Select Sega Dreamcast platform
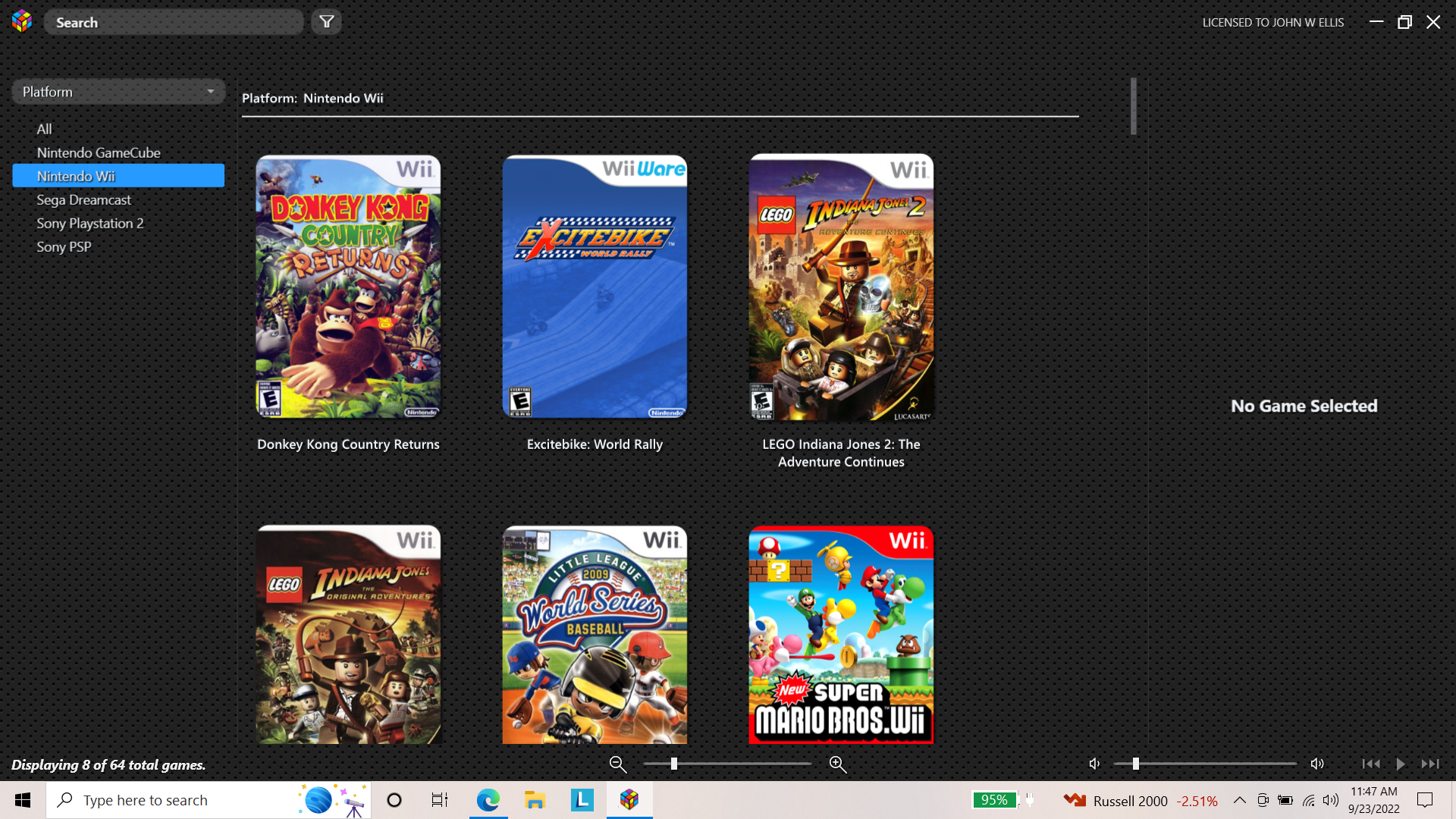The image size is (1456, 819). [84, 199]
